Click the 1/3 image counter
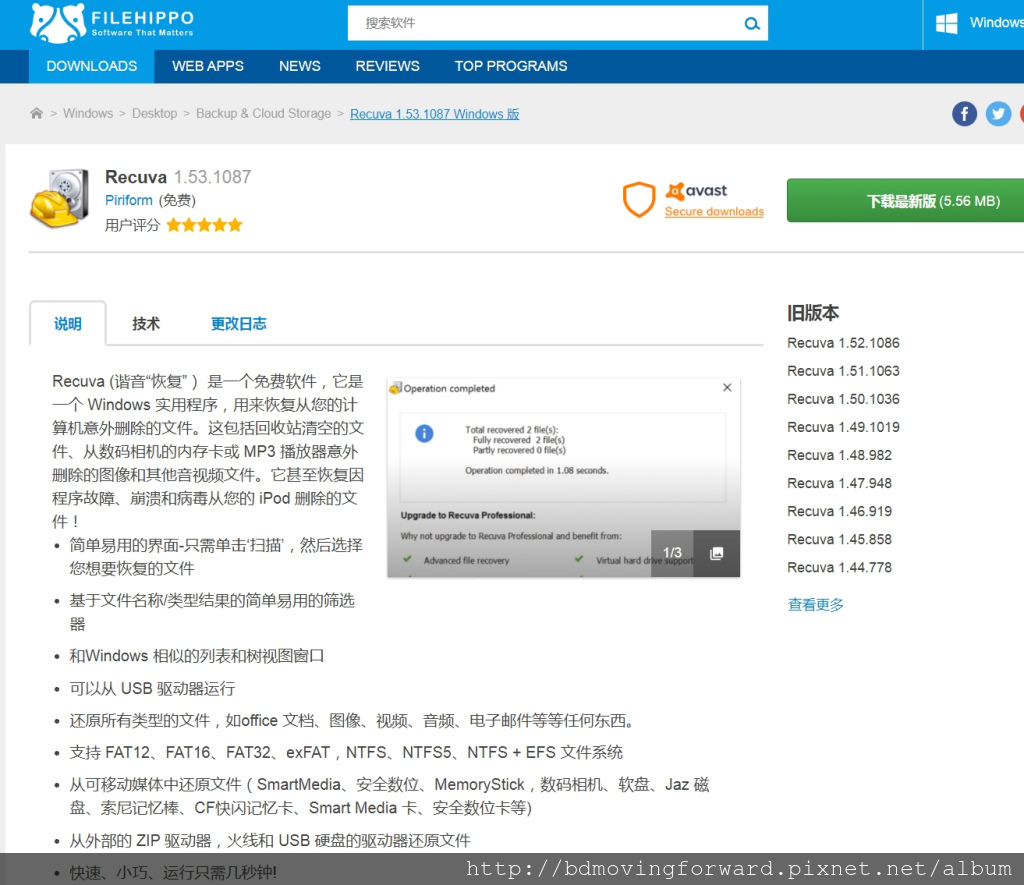The height and width of the screenshot is (885, 1024). 672,553
